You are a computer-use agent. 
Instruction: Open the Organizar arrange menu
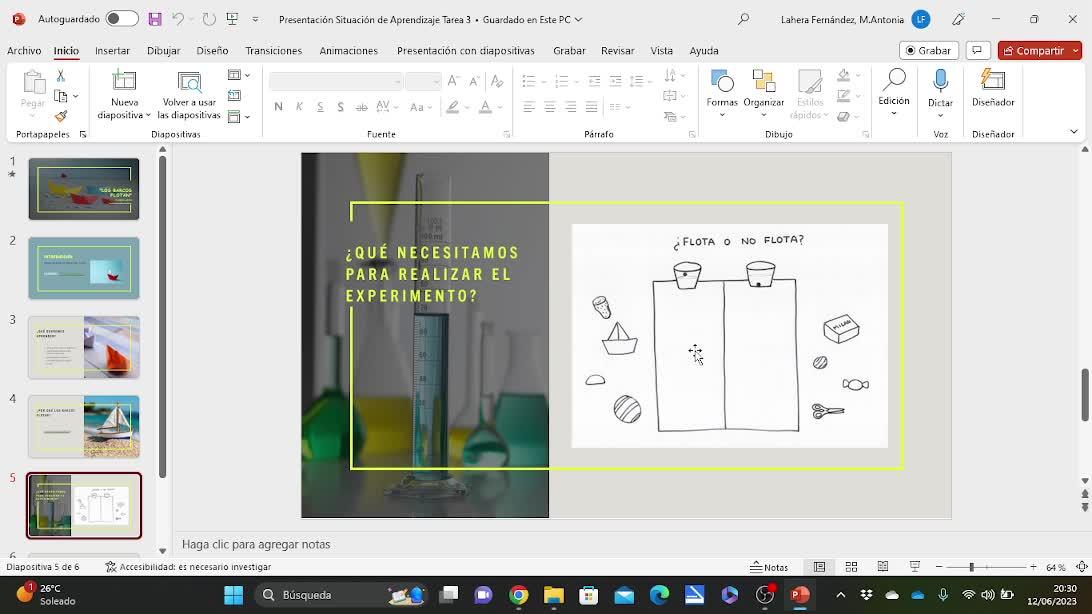click(x=763, y=88)
